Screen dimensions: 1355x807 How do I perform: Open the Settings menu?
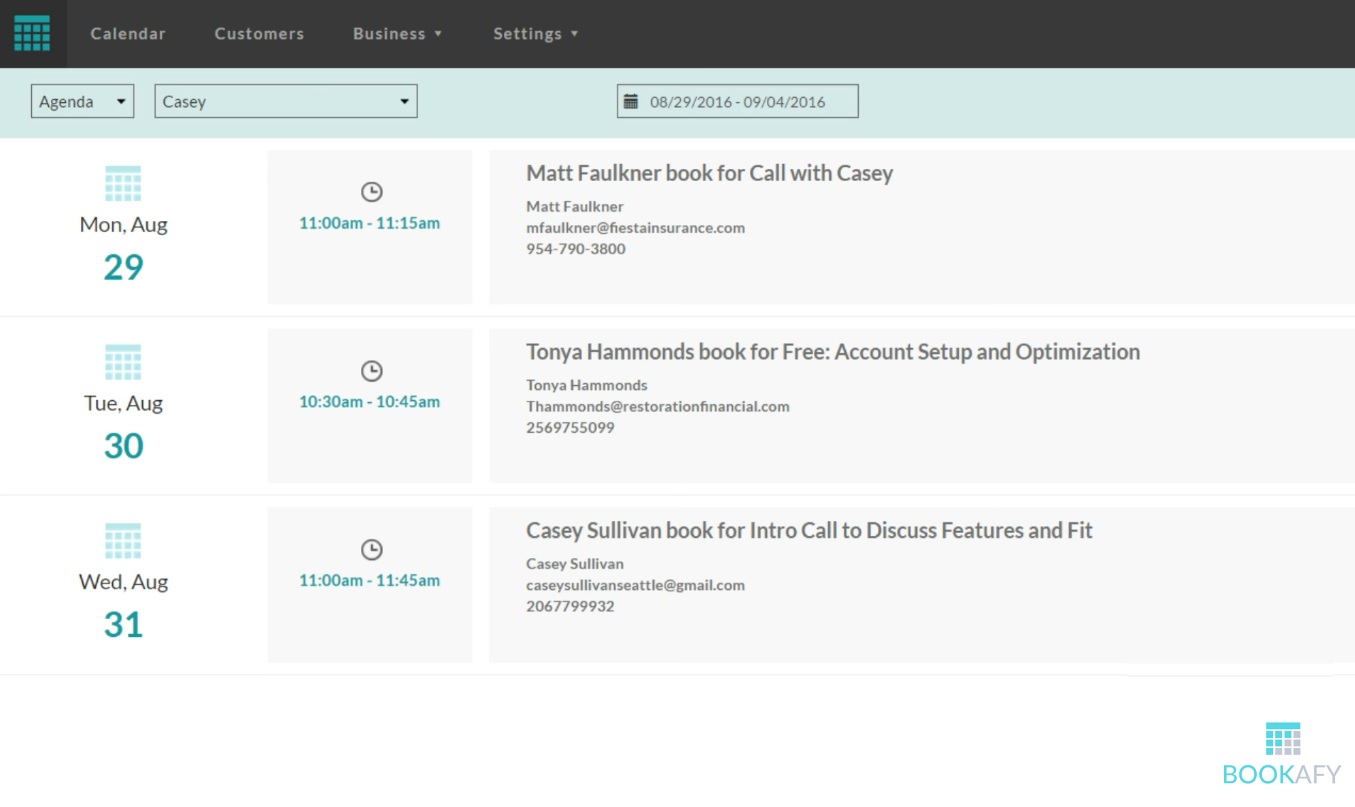point(535,34)
